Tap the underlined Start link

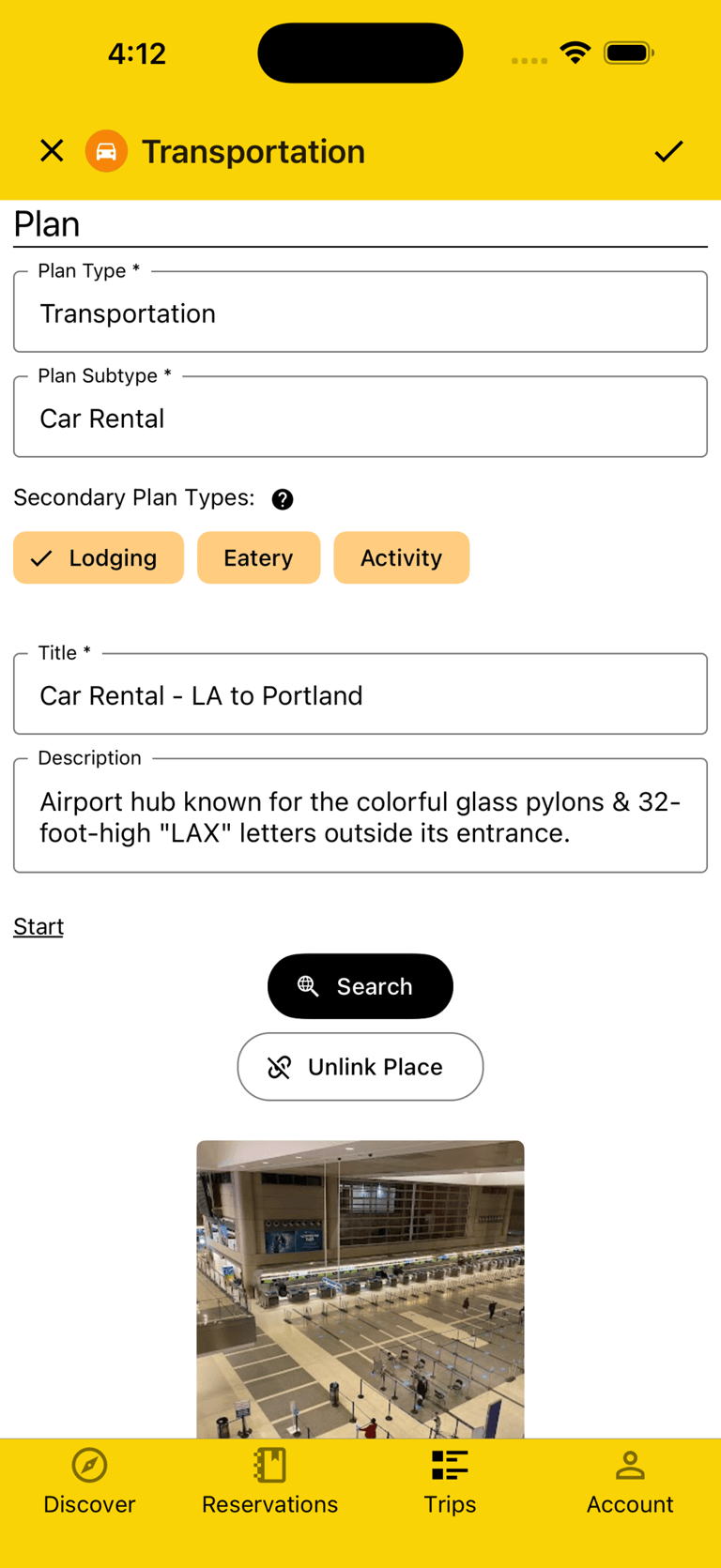pyautogui.click(x=38, y=927)
